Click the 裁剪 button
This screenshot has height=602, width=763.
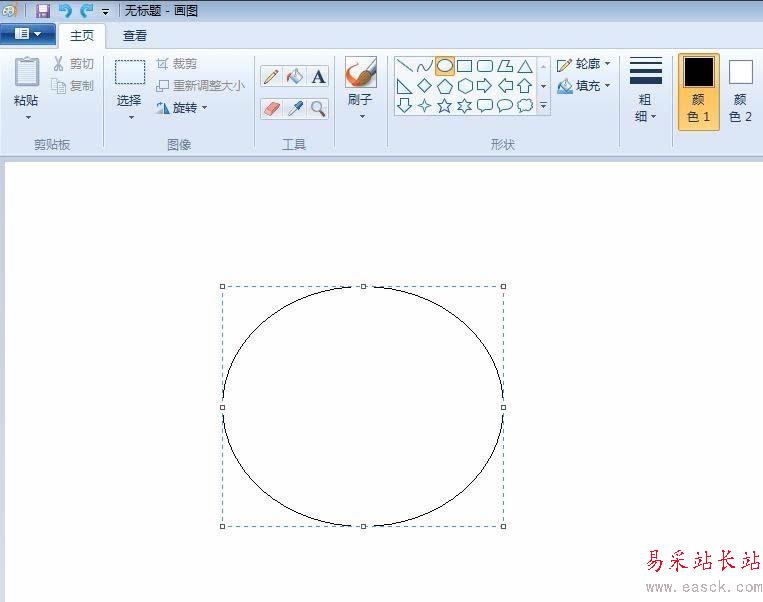pos(177,64)
